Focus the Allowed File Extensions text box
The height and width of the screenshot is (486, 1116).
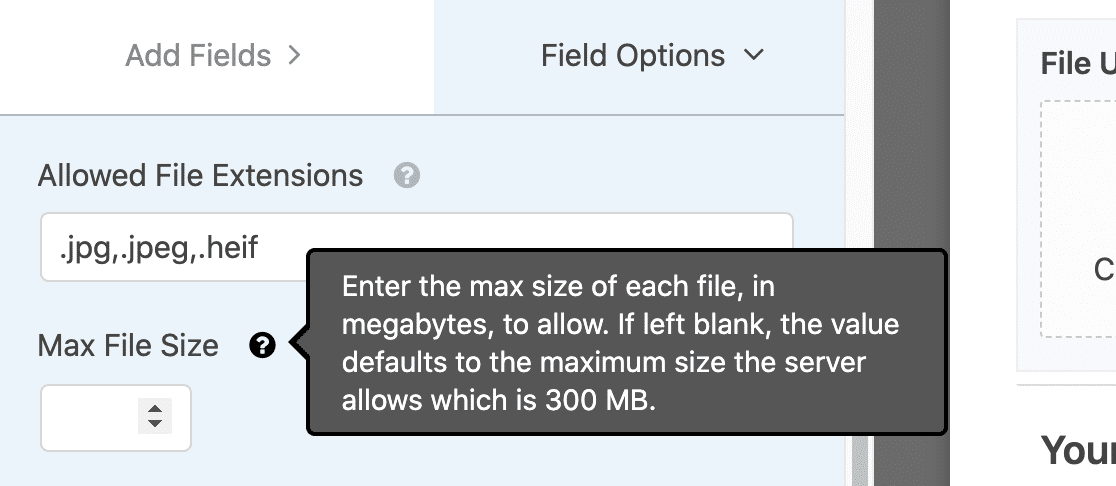[416, 247]
